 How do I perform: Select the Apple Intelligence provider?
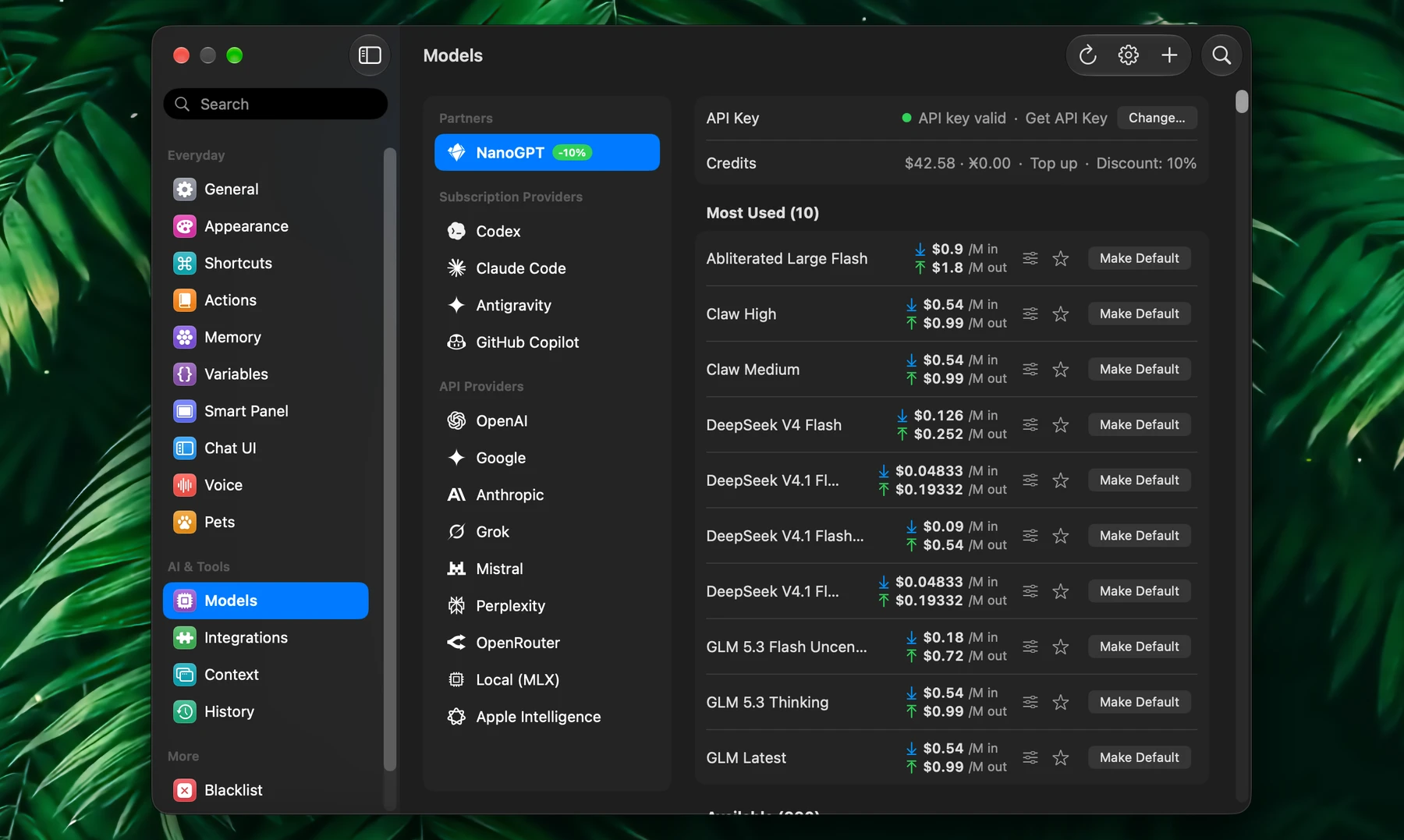click(547, 717)
